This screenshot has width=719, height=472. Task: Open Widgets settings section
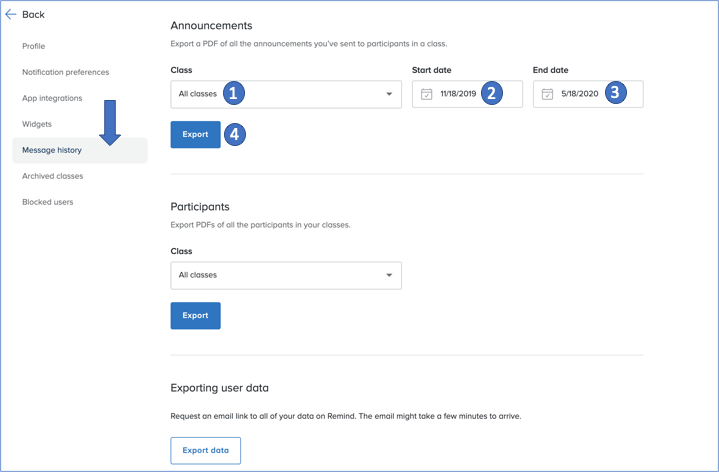(x=37, y=124)
